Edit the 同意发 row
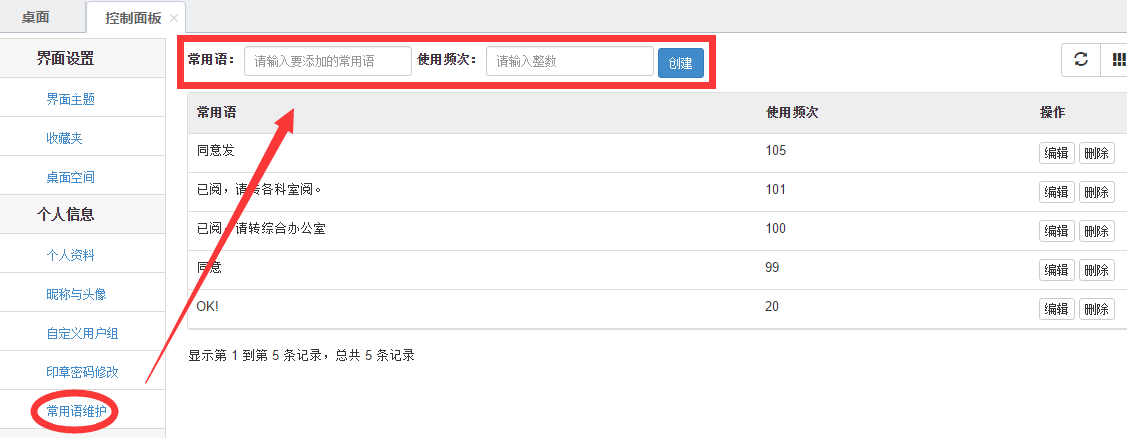1127x438 pixels. (x=1057, y=153)
